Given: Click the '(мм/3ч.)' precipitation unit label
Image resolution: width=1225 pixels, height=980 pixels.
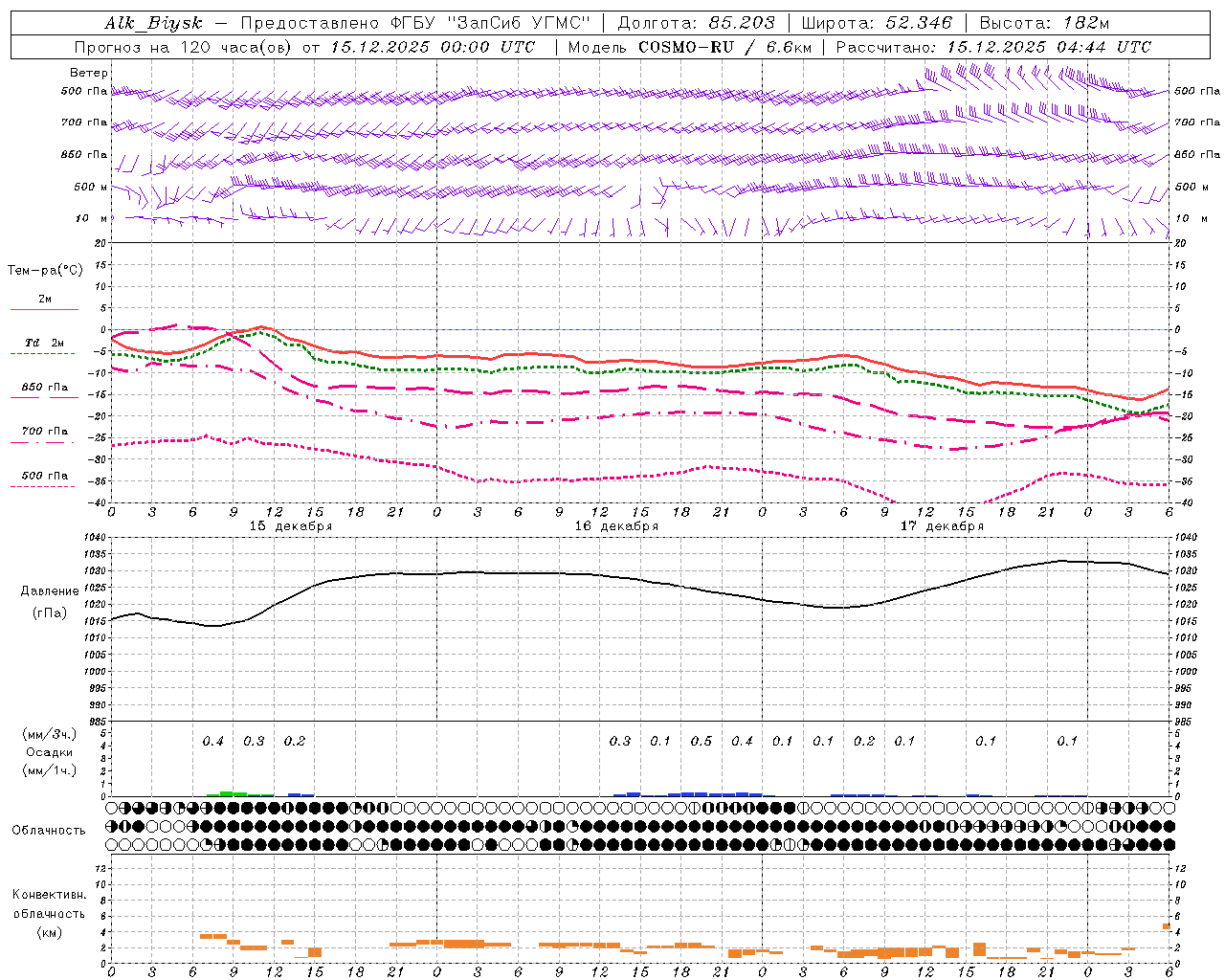Looking at the screenshot, I should pyautogui.click(x=50, y=735).
